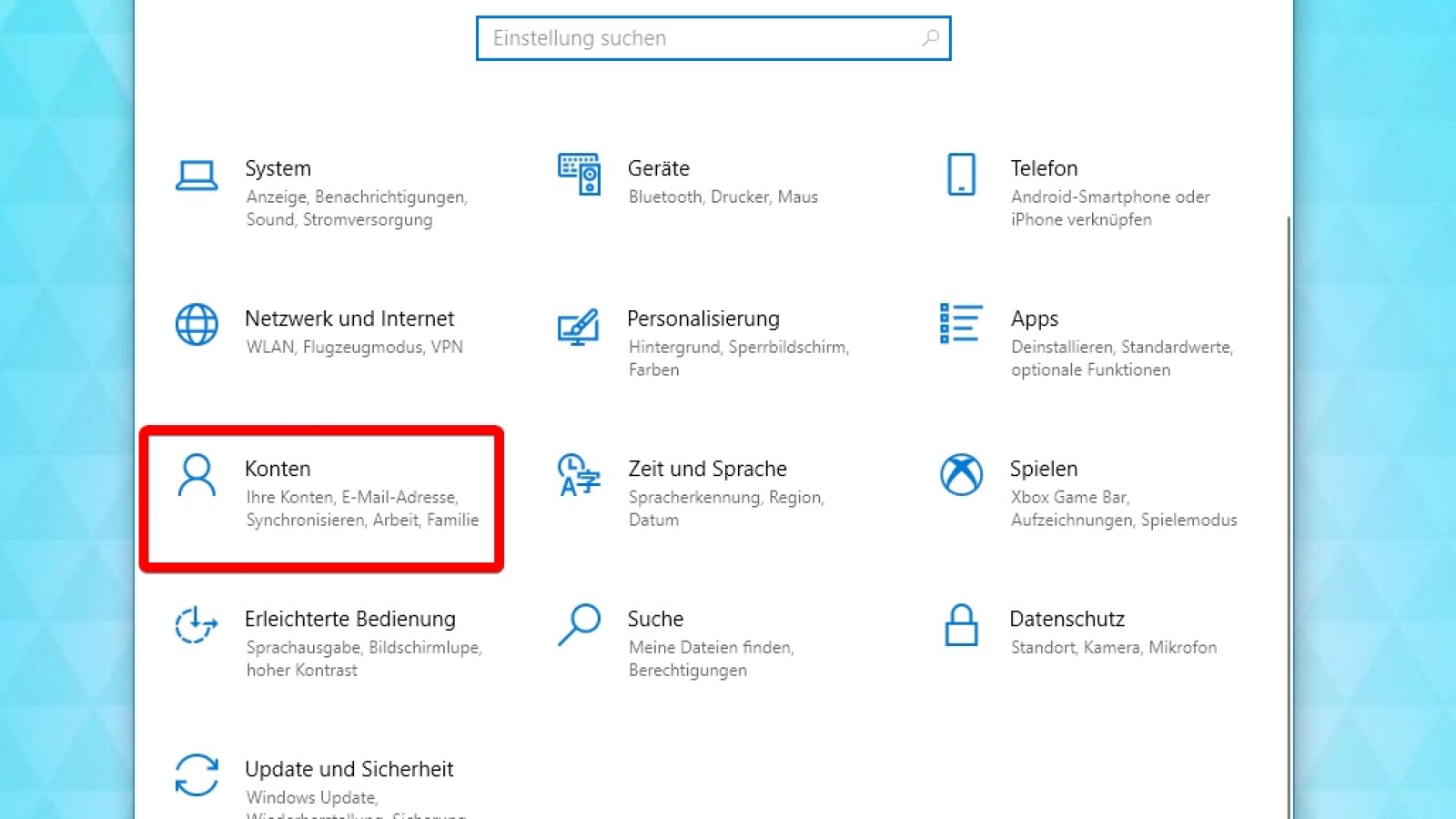
Task: Click the Netzwerk und Internet globe icon
Action: coord(197,325)
